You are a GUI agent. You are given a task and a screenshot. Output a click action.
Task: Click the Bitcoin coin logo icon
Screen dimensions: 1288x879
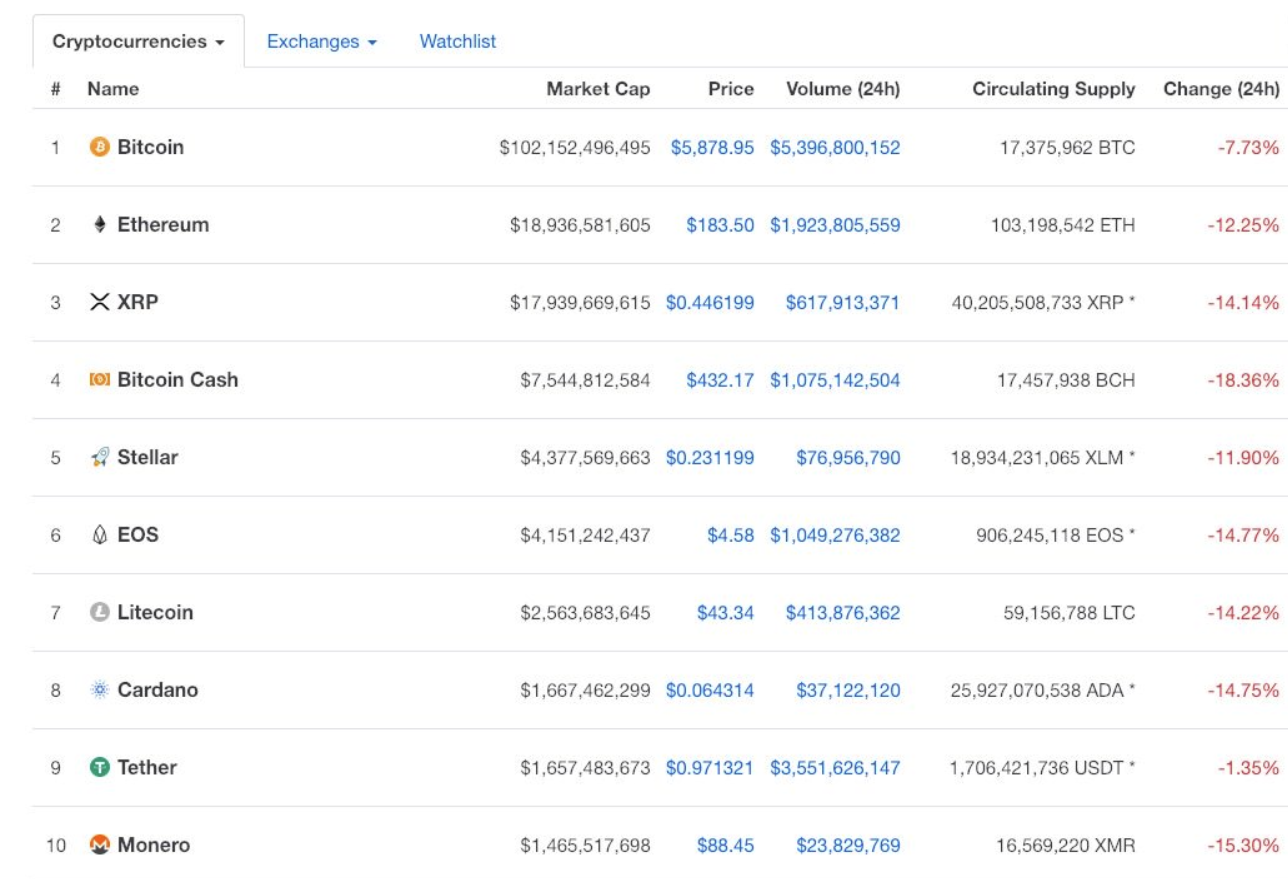click(99, 147)
